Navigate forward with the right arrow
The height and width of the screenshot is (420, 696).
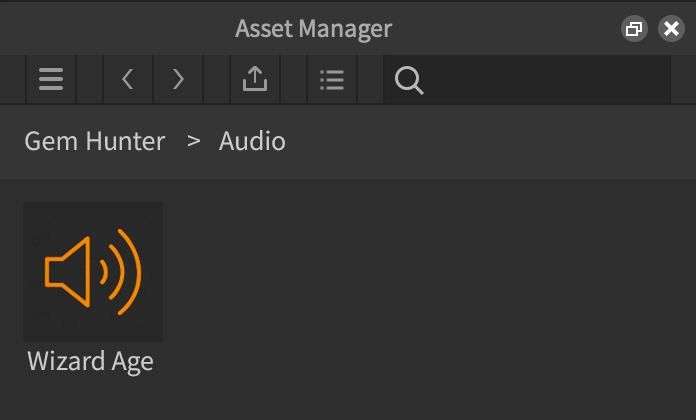(178, 80)
